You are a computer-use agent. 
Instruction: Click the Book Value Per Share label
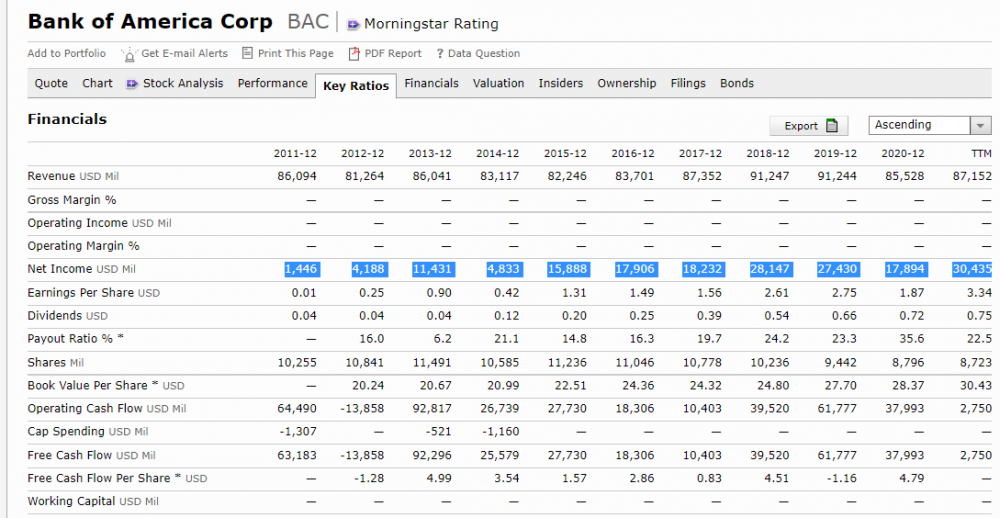pos(106,385)
